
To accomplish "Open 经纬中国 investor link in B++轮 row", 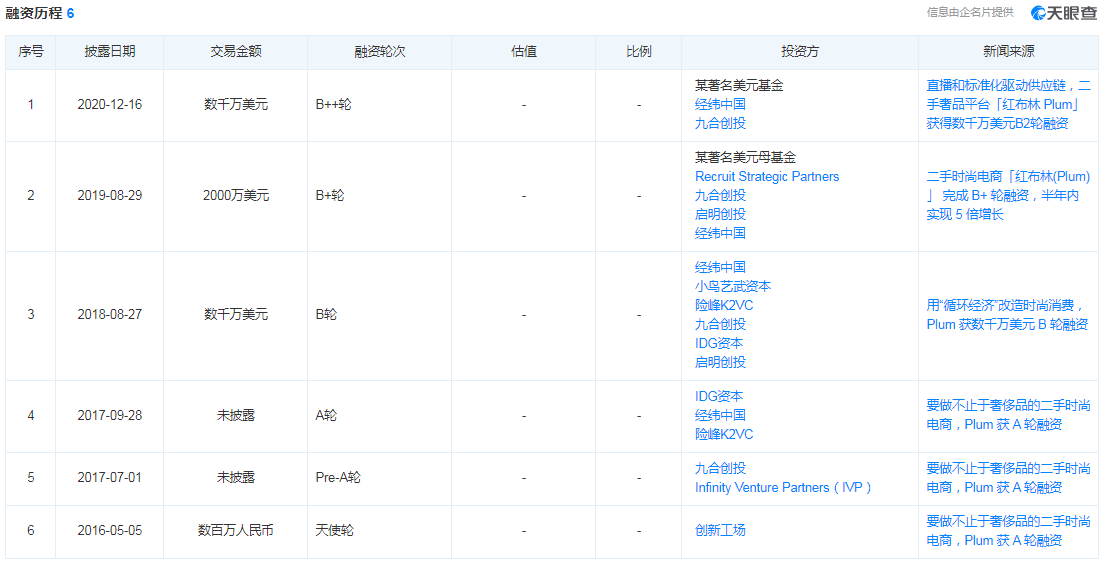I will coord(720,105).
